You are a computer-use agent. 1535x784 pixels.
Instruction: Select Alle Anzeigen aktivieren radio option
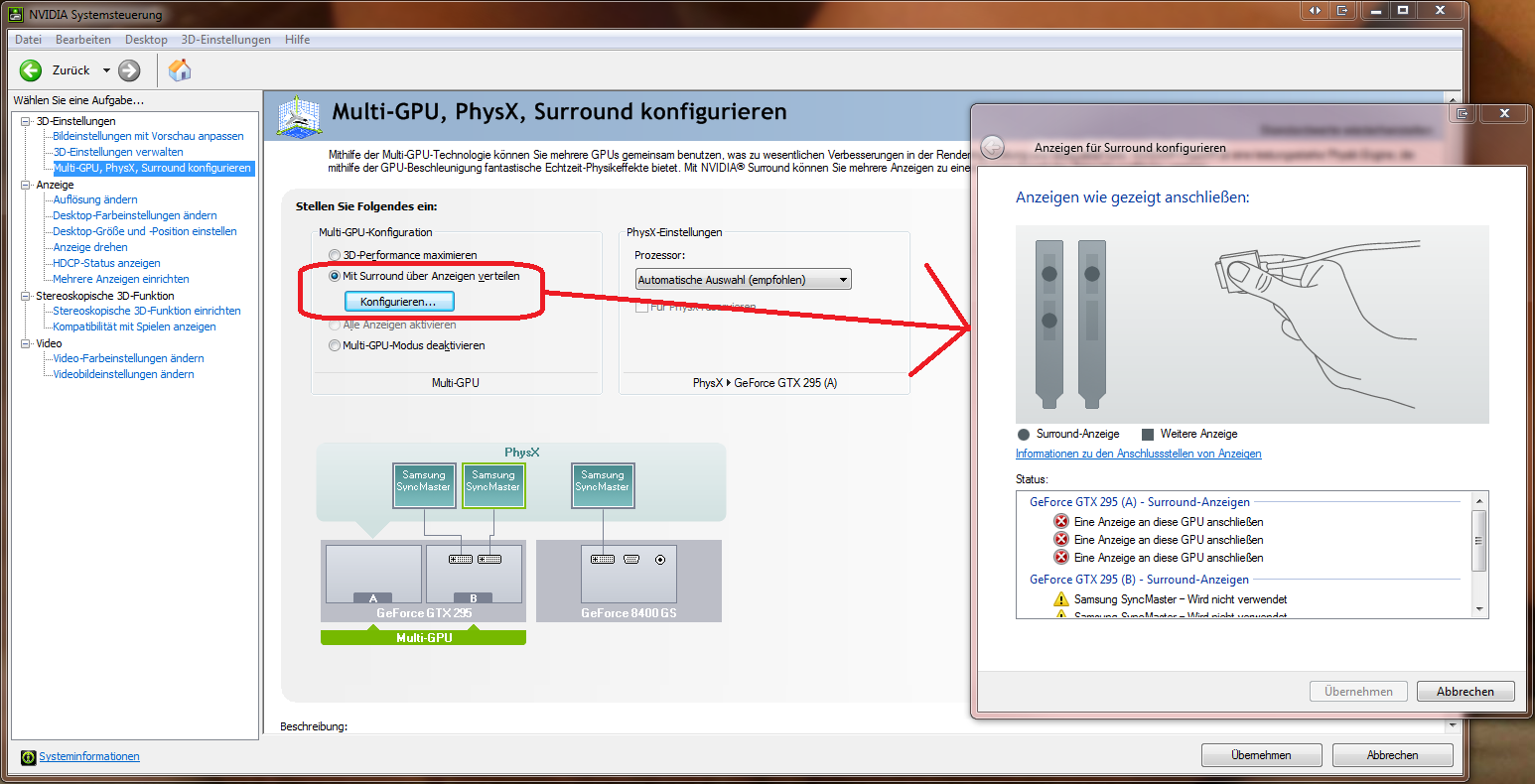point(335,325)
